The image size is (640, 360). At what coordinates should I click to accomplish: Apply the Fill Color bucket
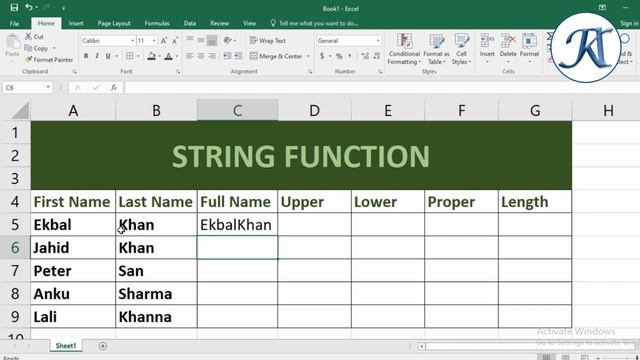coord(151,56)
